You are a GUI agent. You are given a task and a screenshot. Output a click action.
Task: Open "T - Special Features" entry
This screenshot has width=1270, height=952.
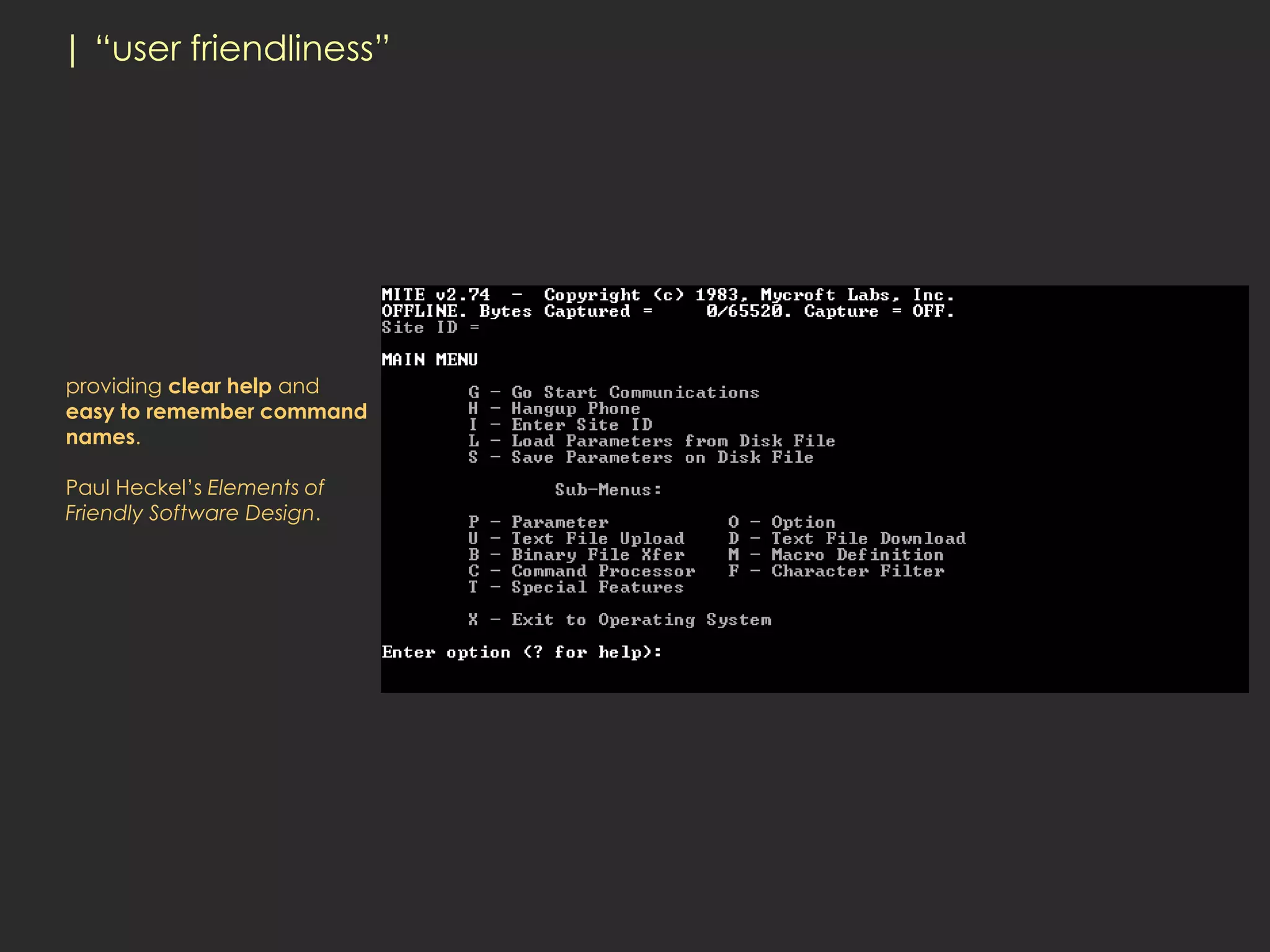pos(576,587)
